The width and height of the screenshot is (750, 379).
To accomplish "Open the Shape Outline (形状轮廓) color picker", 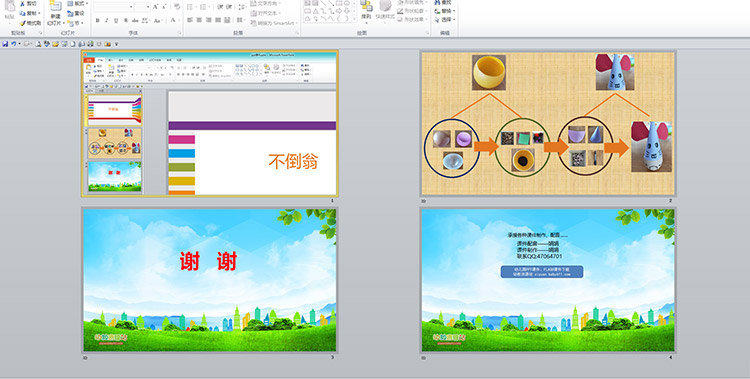I will [x=413, y=11].
